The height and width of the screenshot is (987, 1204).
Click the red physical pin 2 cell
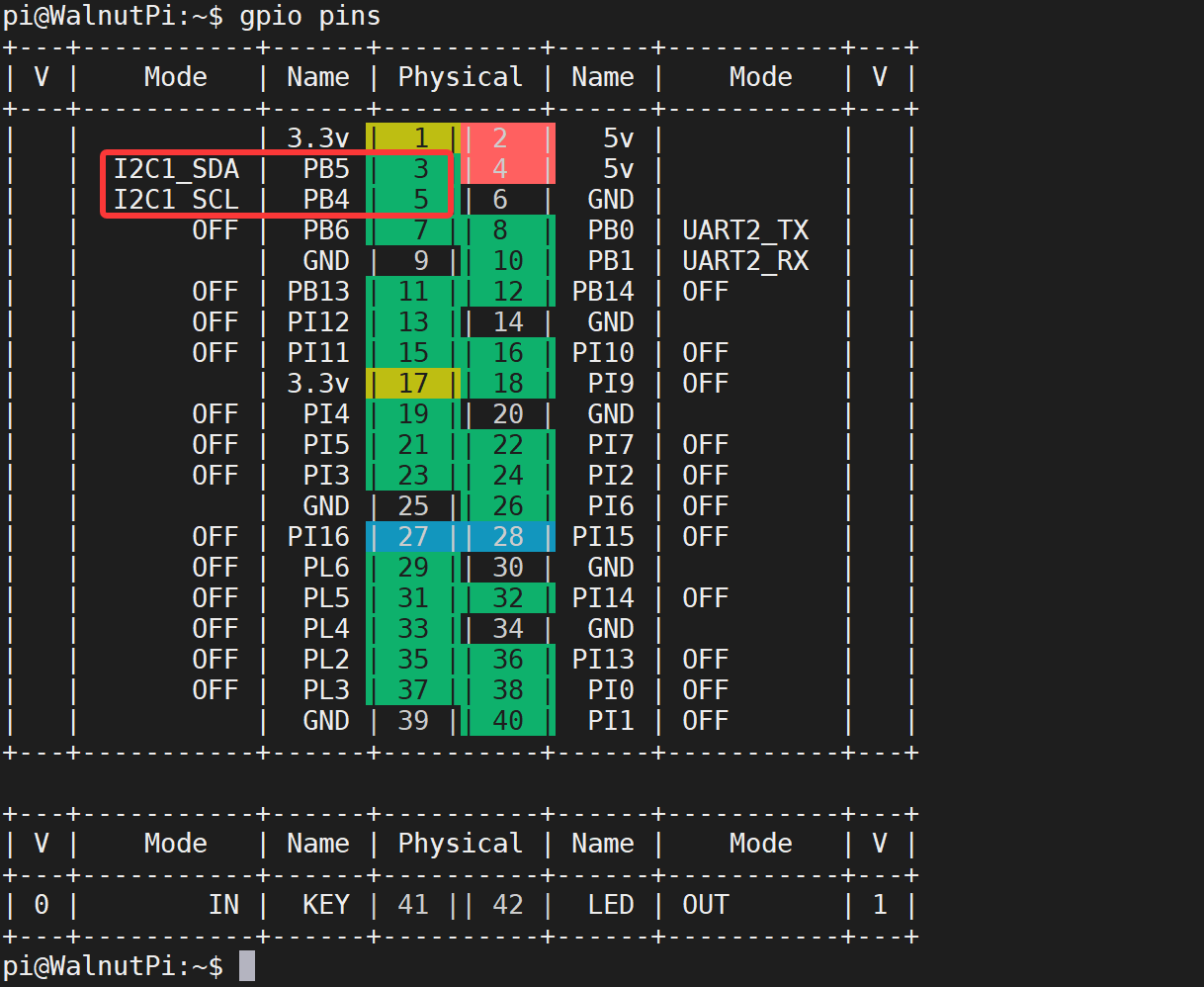pyautogui.click(x=507, y=138)
